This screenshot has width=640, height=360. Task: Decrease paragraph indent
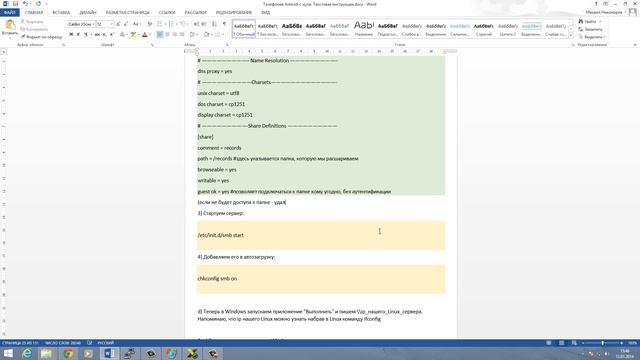pyautogui.click(x=196, y=24)
